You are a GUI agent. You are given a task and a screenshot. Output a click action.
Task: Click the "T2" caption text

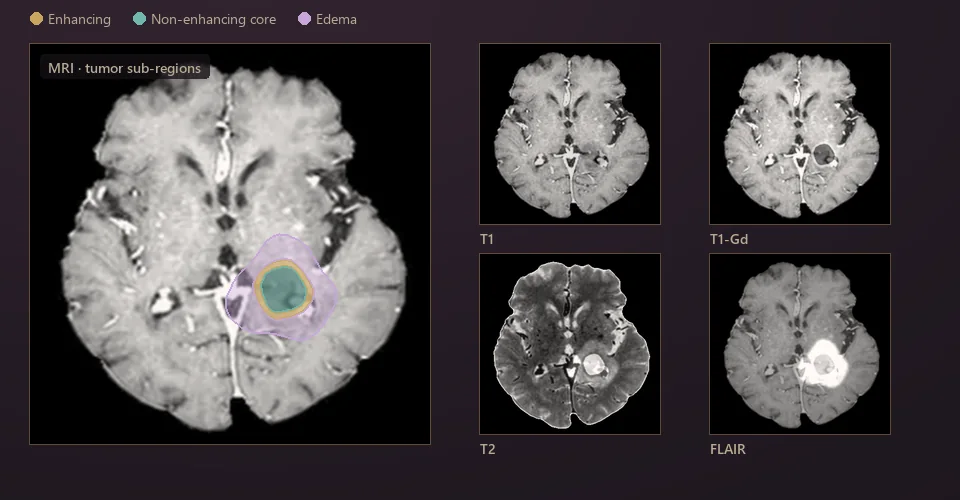(x=487, y=449)
